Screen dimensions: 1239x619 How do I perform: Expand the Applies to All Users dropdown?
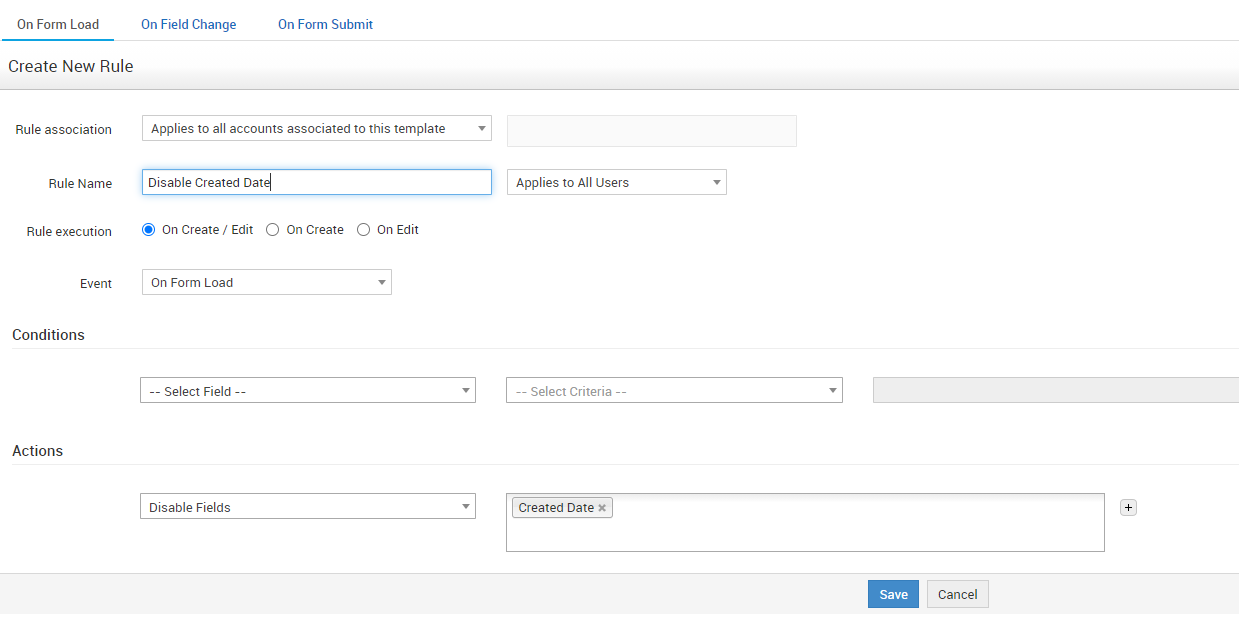[x=616, y=182]
